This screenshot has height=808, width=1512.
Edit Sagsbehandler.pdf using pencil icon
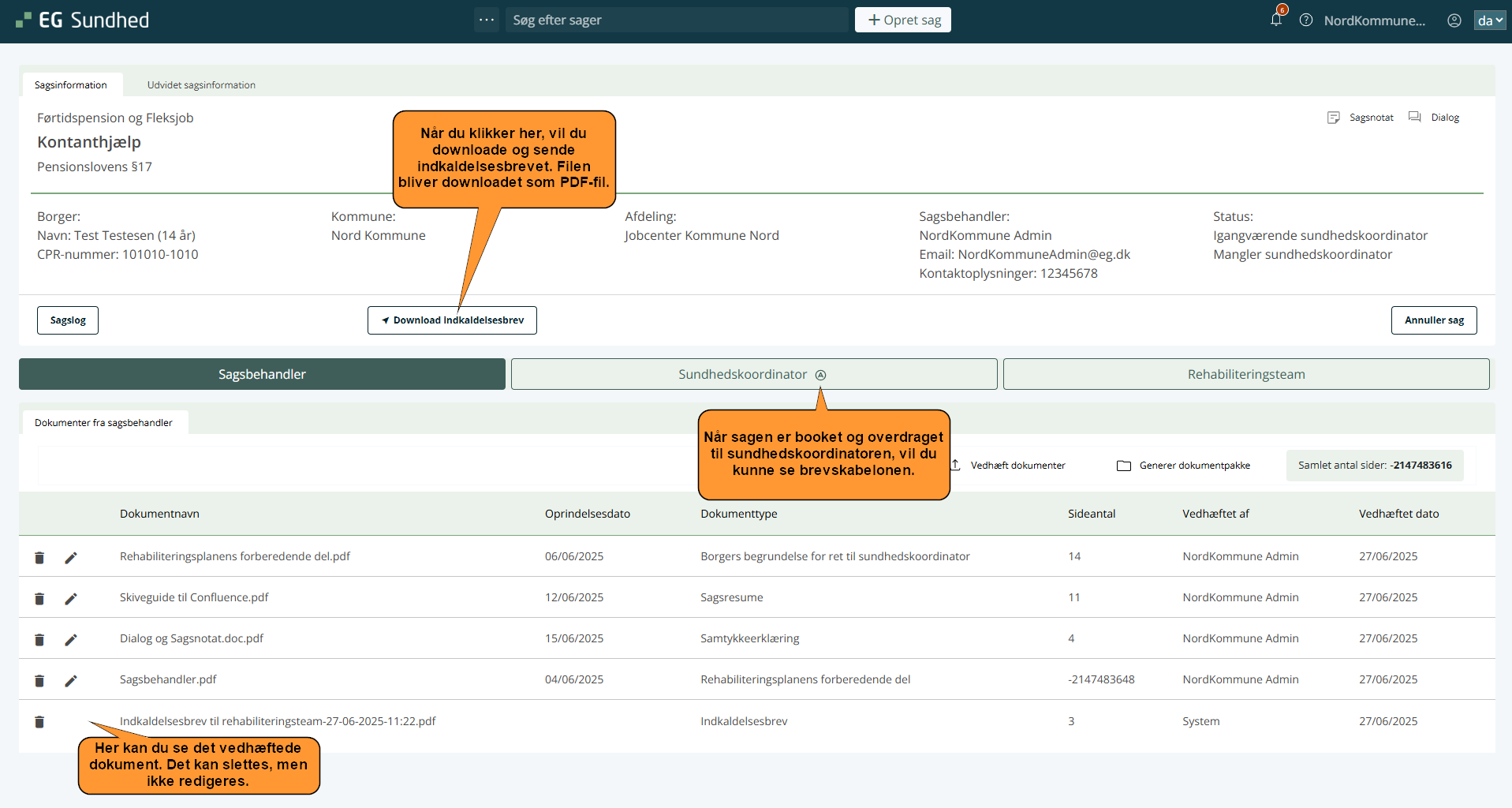point(71,681)
